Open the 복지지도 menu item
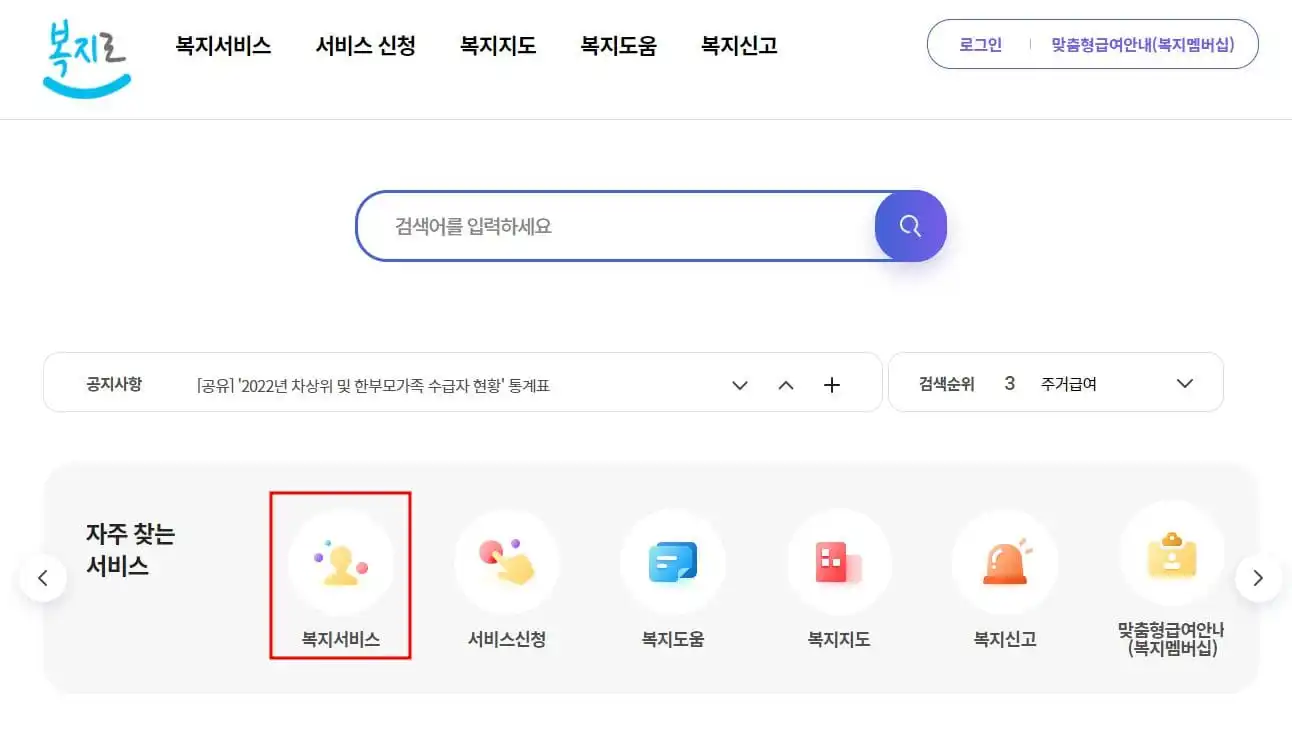This screenshot has width=1292, height=733. pos(498,45)
